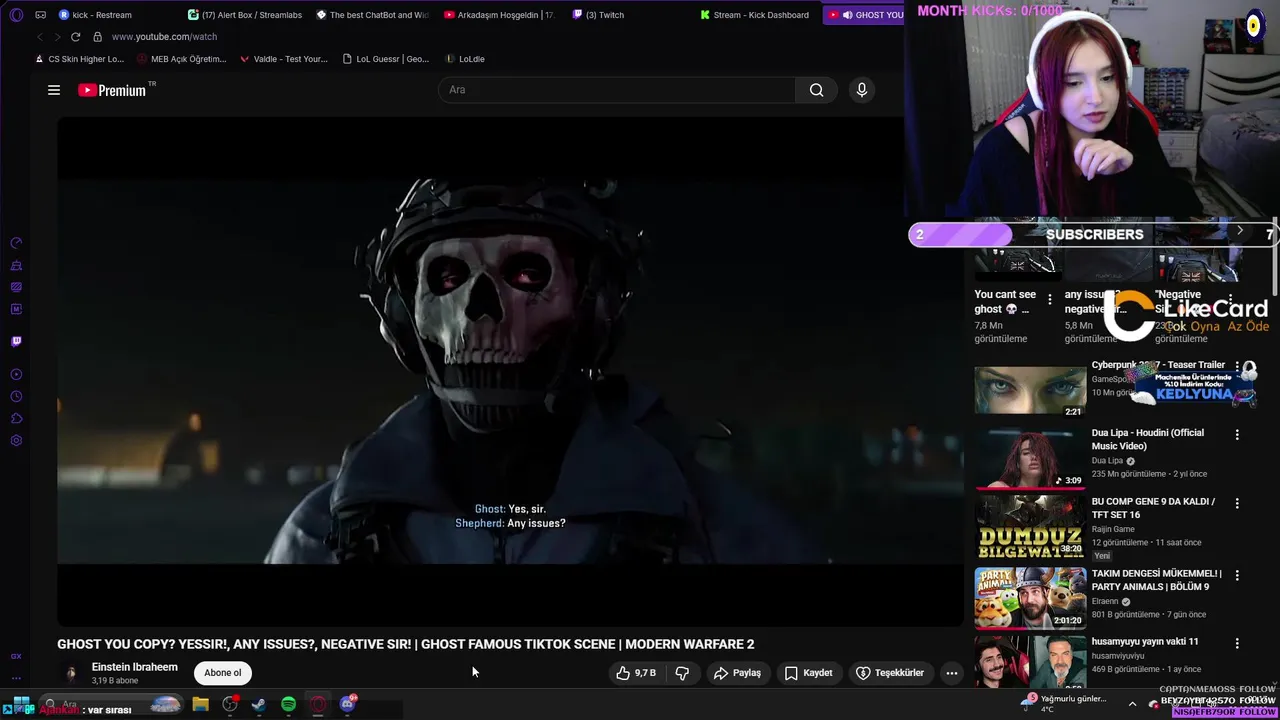
Task: Open options menu for Dua Lipa Houdini video
Action: (x=1237, y=435)
